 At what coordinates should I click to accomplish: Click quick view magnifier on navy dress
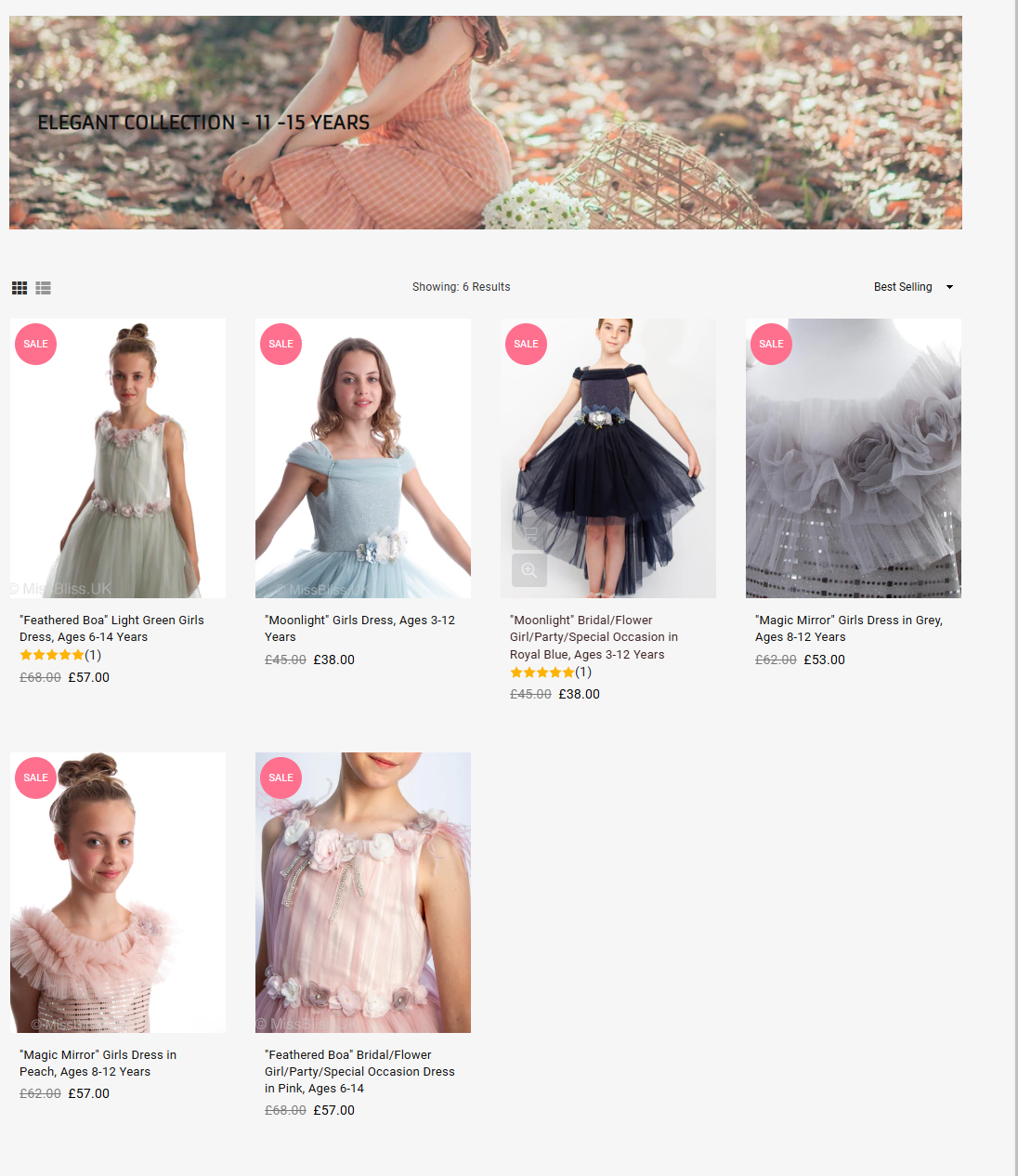tap(529, 570)
